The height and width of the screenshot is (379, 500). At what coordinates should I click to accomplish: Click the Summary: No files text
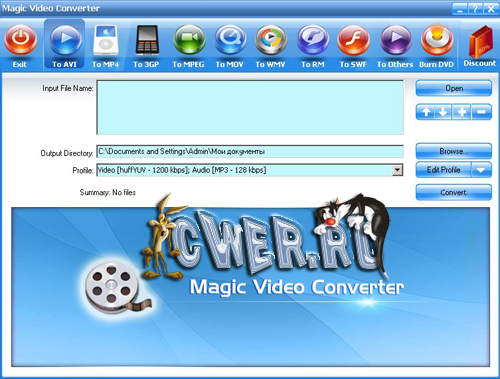tap(108, 192)
